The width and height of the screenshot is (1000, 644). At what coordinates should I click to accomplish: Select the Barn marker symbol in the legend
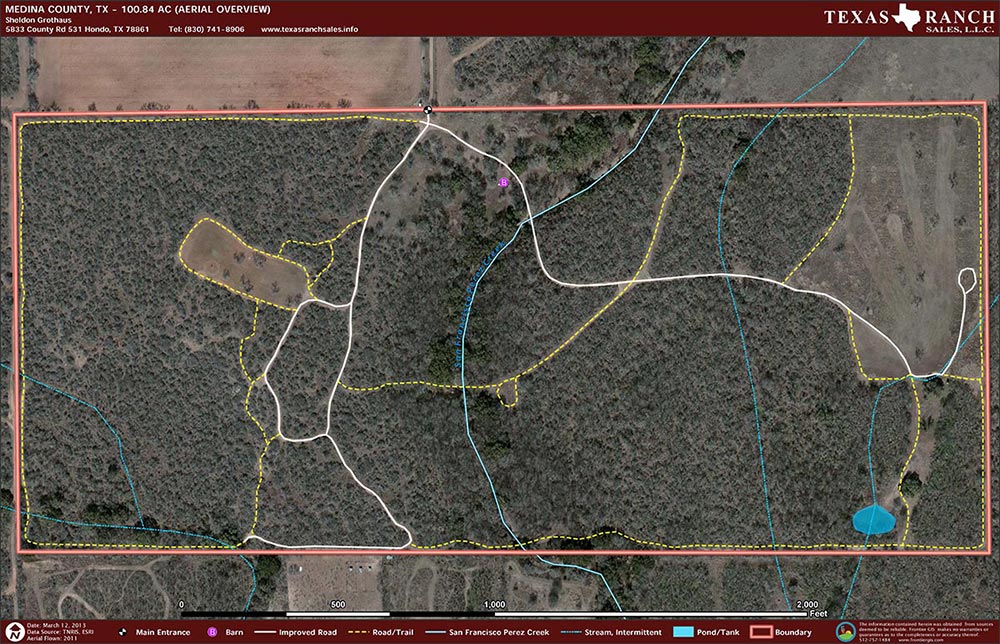(214, 632)
